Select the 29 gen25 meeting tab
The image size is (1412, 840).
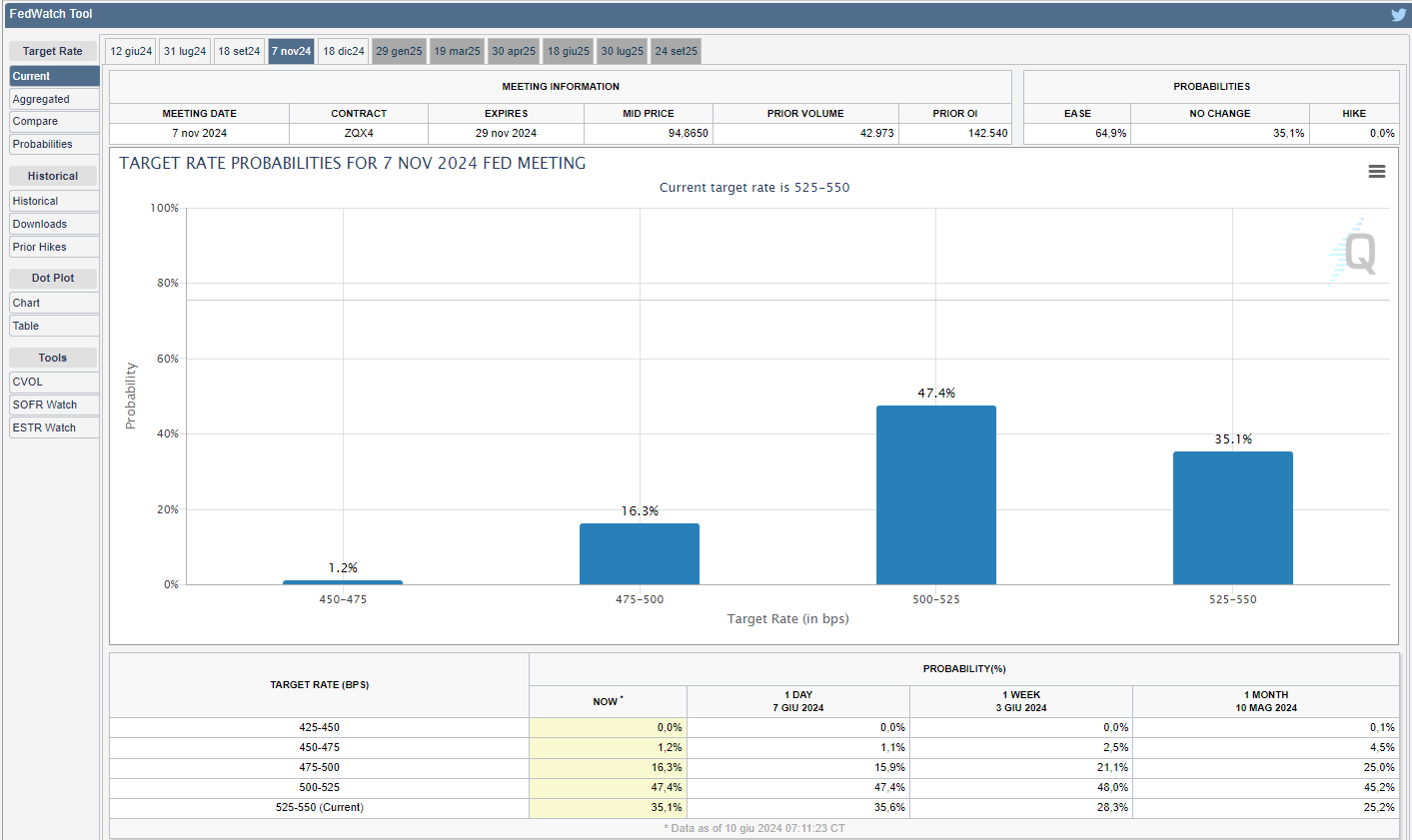click(399, 51)
